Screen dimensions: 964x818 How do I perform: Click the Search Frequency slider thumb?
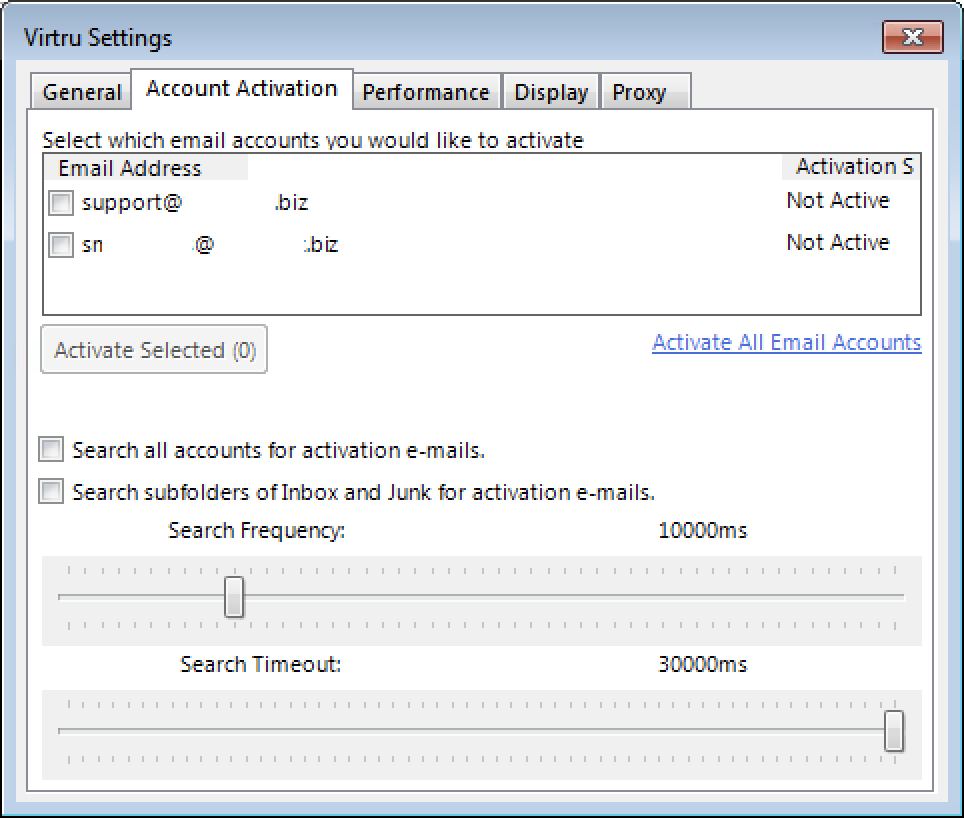[234, 596]
